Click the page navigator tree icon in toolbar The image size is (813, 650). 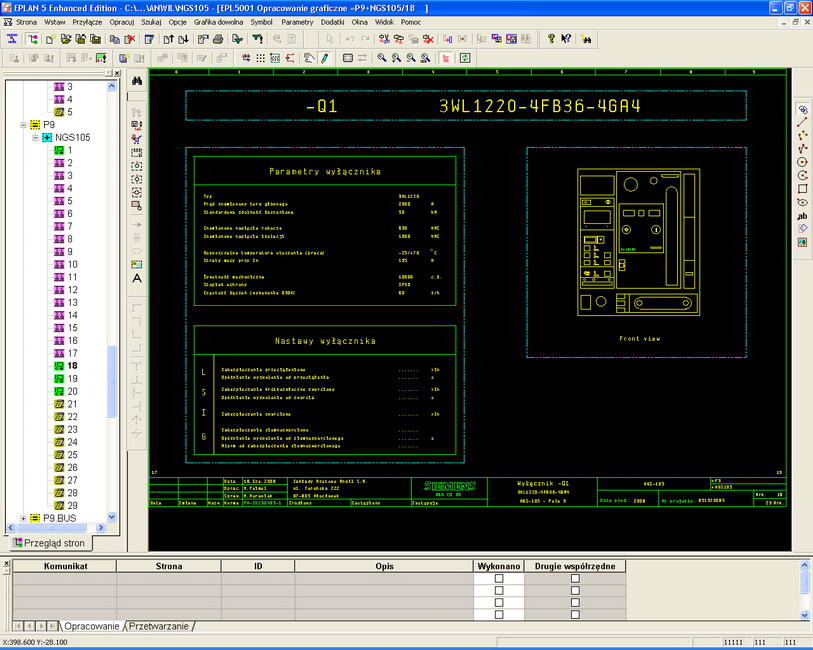click(x=33, y=39)
